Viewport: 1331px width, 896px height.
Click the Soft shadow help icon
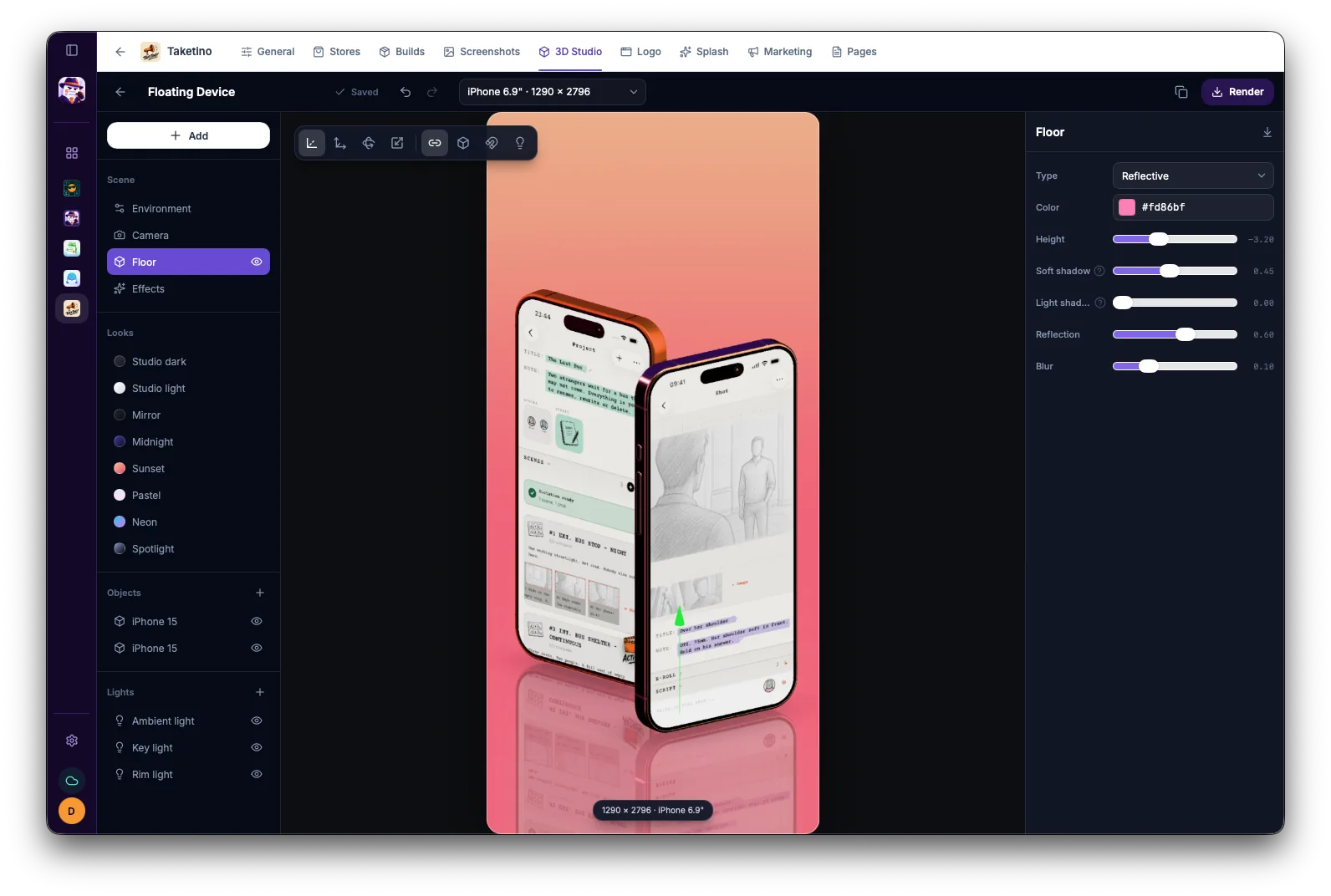tap(1099, 271)
